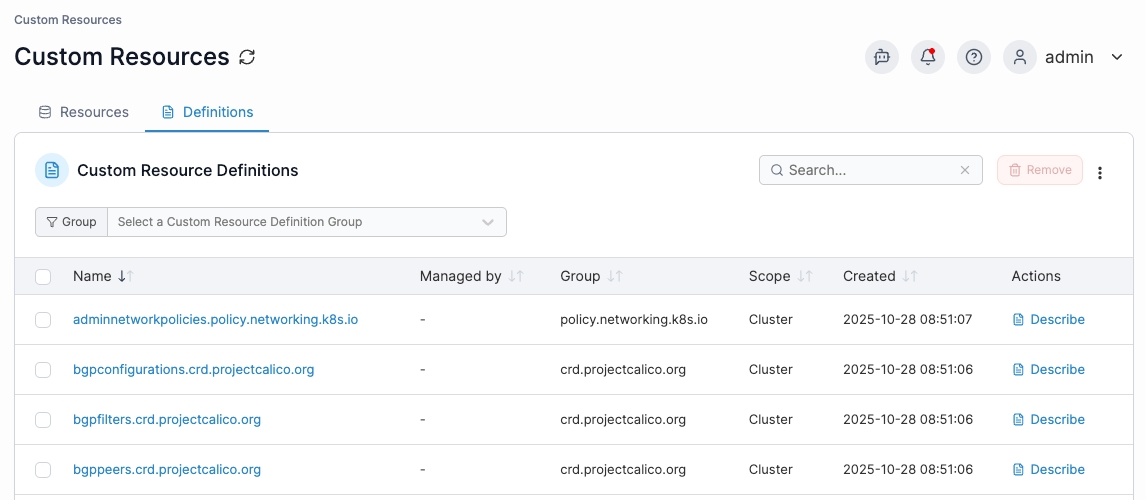
Task: Click Describe for bgppeers.crd.projectcalico.org
Action: coord(1048,469)
